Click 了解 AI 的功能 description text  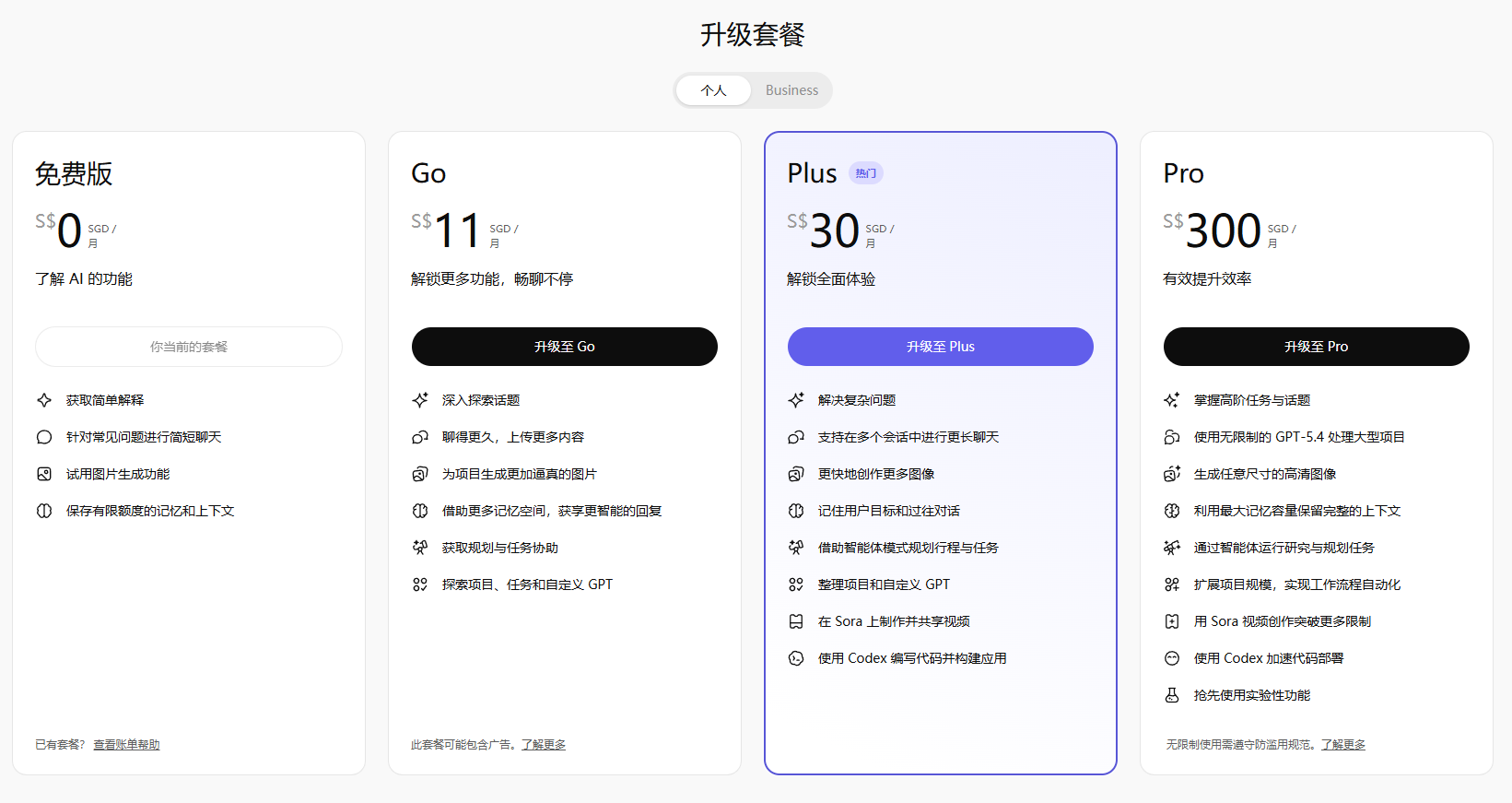(x=84, y=279)
